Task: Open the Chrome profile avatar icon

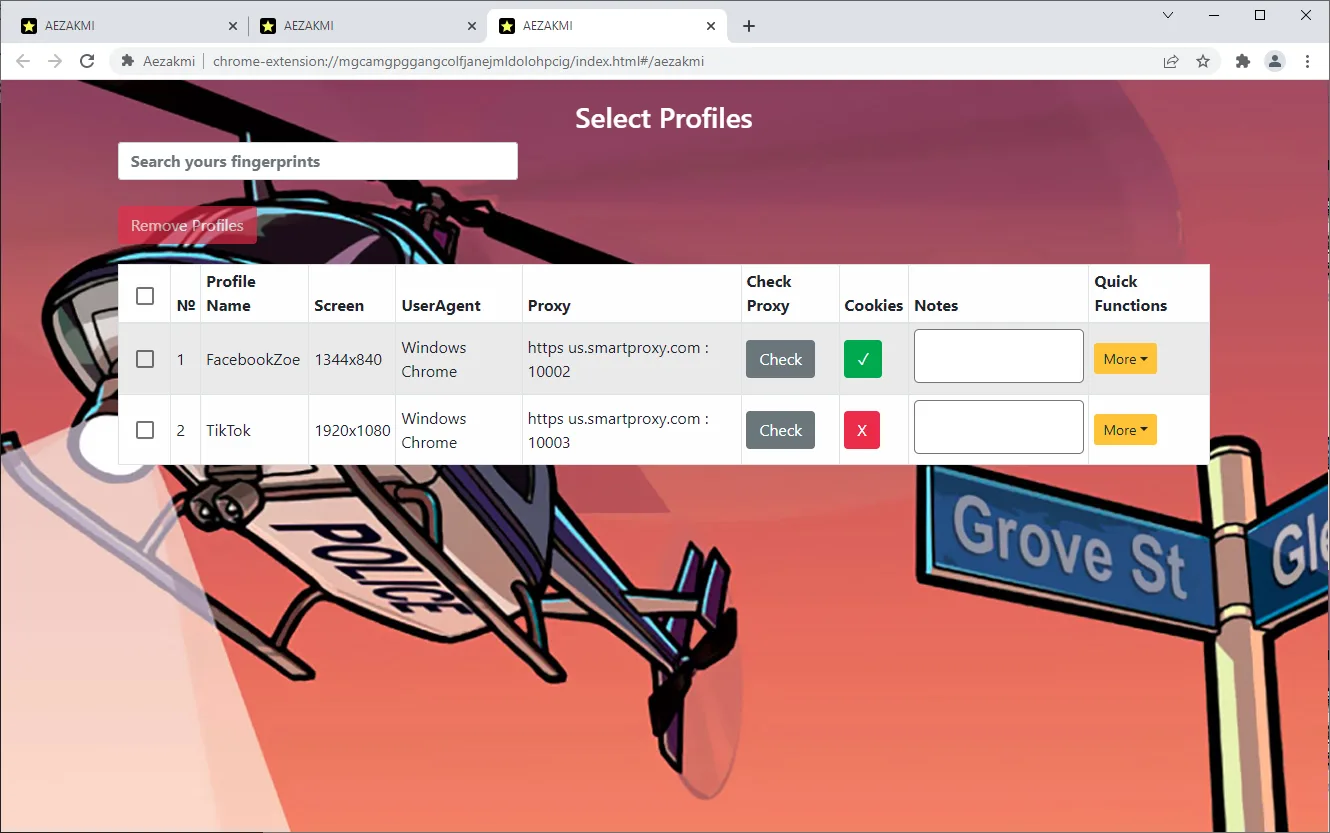Action: pos(1275,61)
